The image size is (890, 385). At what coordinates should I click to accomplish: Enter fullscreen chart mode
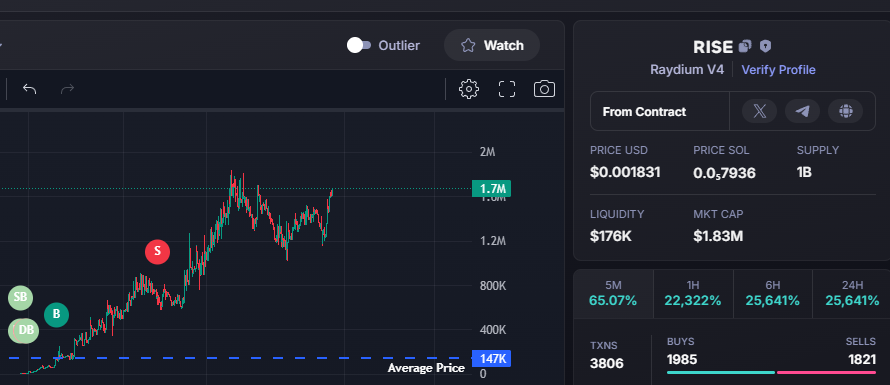point(507,89)
